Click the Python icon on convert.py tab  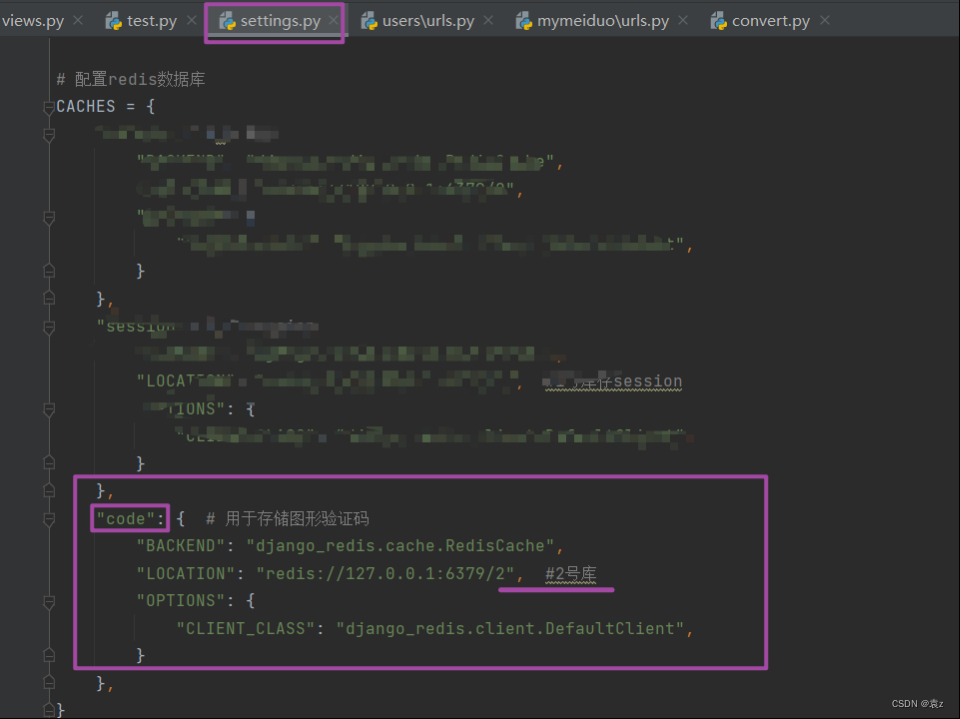[716, 19]
